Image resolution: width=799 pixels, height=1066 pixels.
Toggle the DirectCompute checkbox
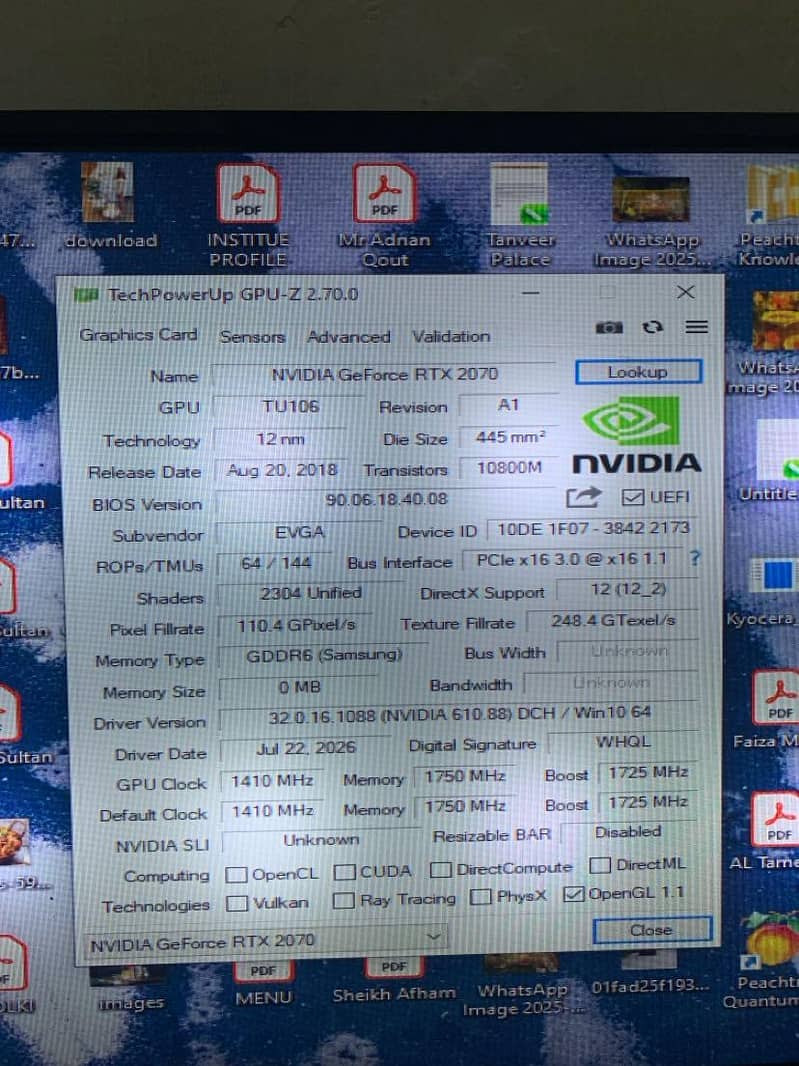tap(441, 869)
